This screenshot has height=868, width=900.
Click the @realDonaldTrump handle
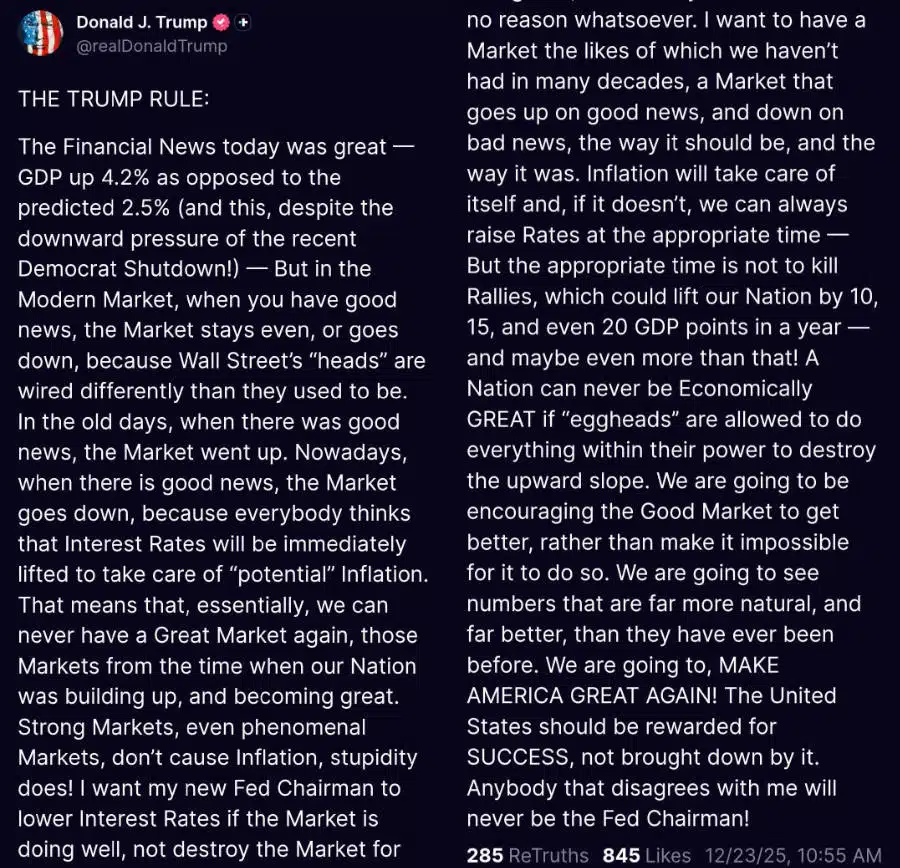(x=152, y=46)
